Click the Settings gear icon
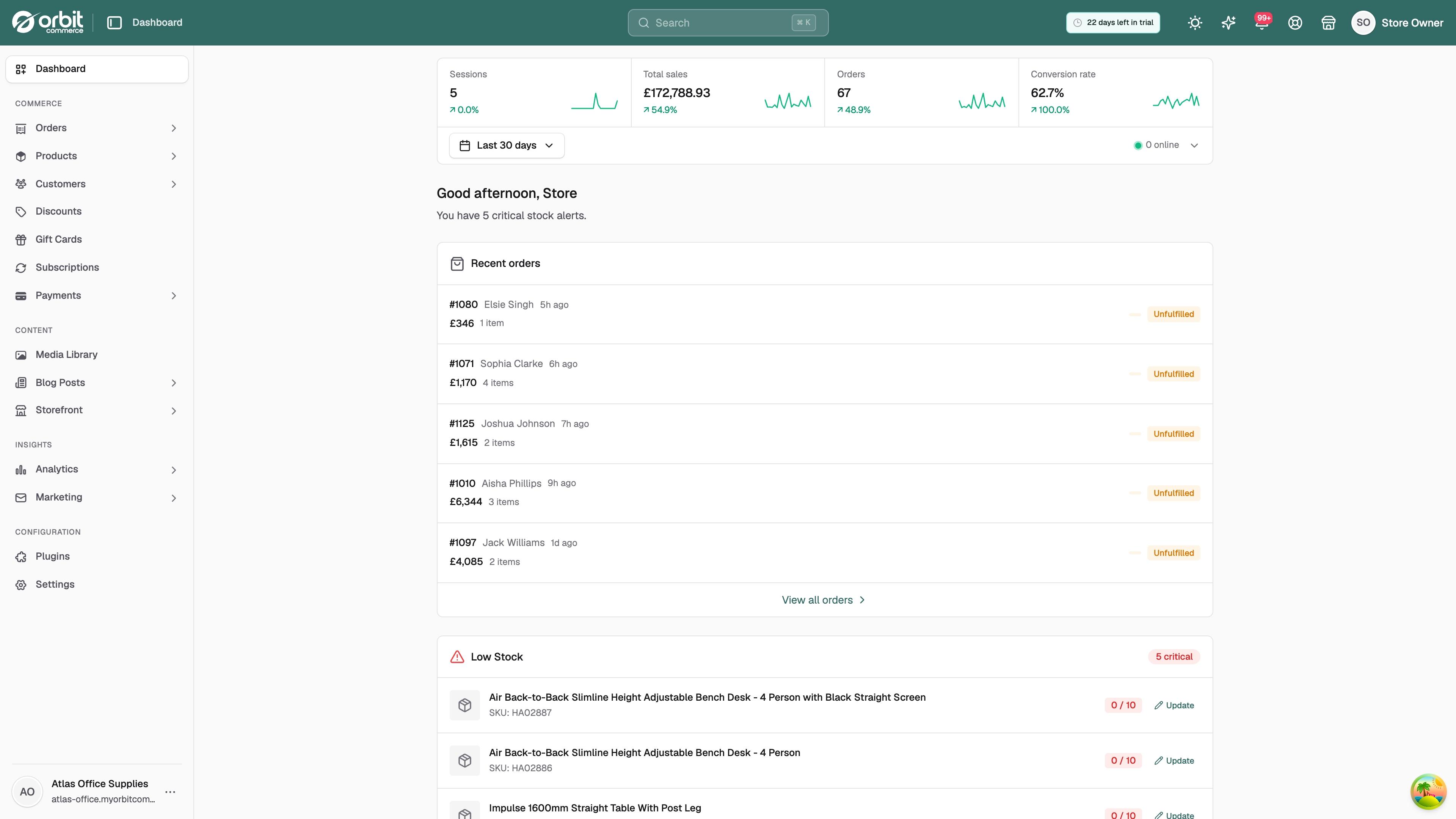Screen dimensions: 1456x819 [21, 584]
